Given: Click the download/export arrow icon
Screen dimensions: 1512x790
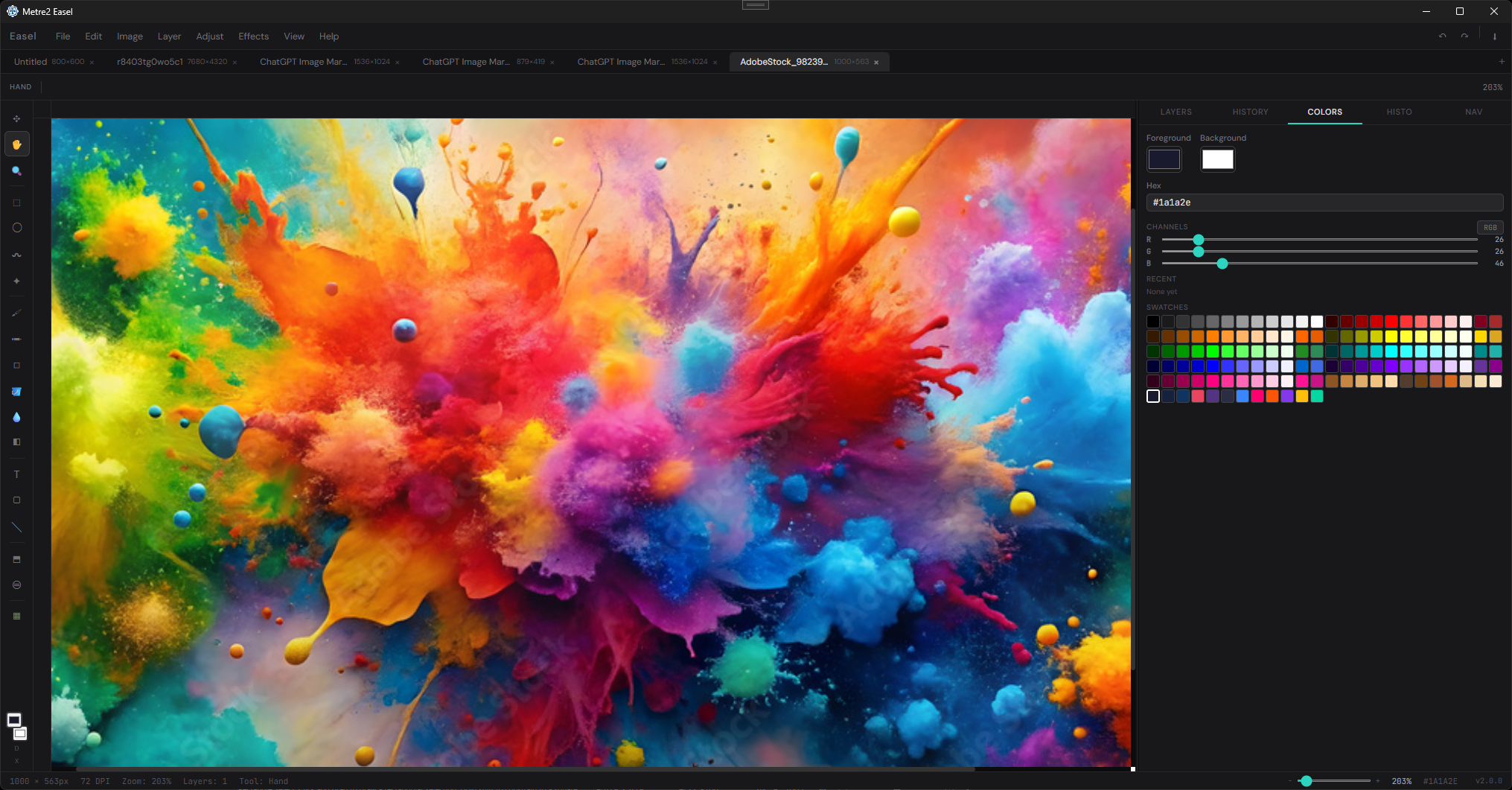Looking at the screenshot, I should click(1494, 36).
